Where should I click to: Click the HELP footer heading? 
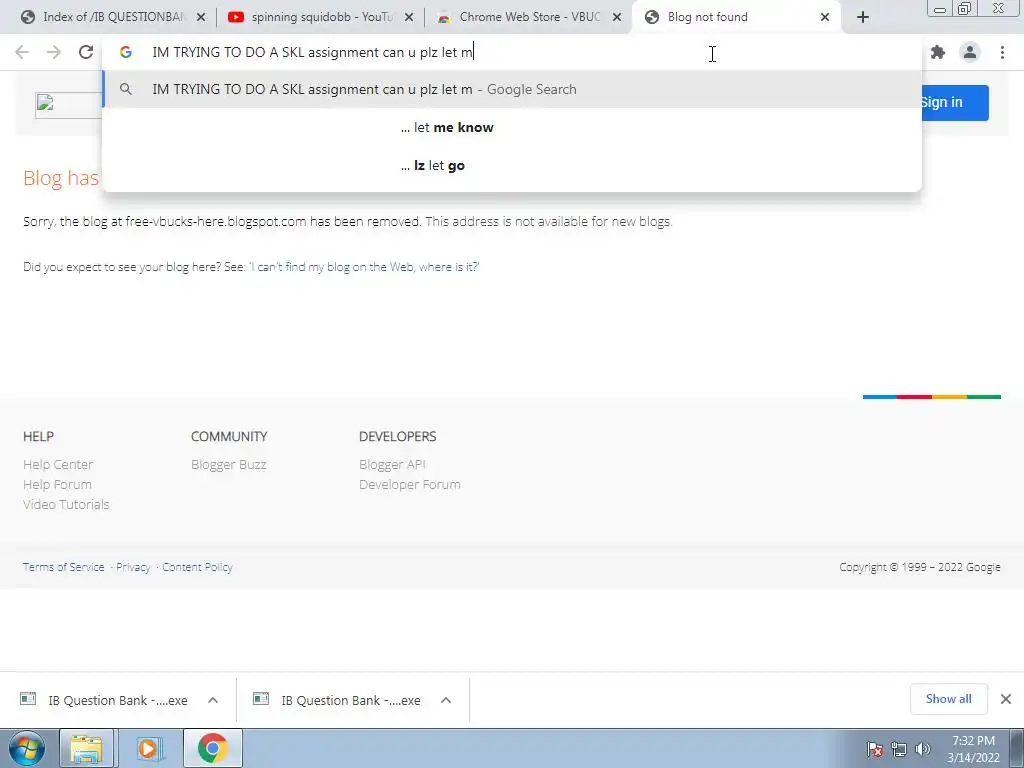click(x=39, y=436)
